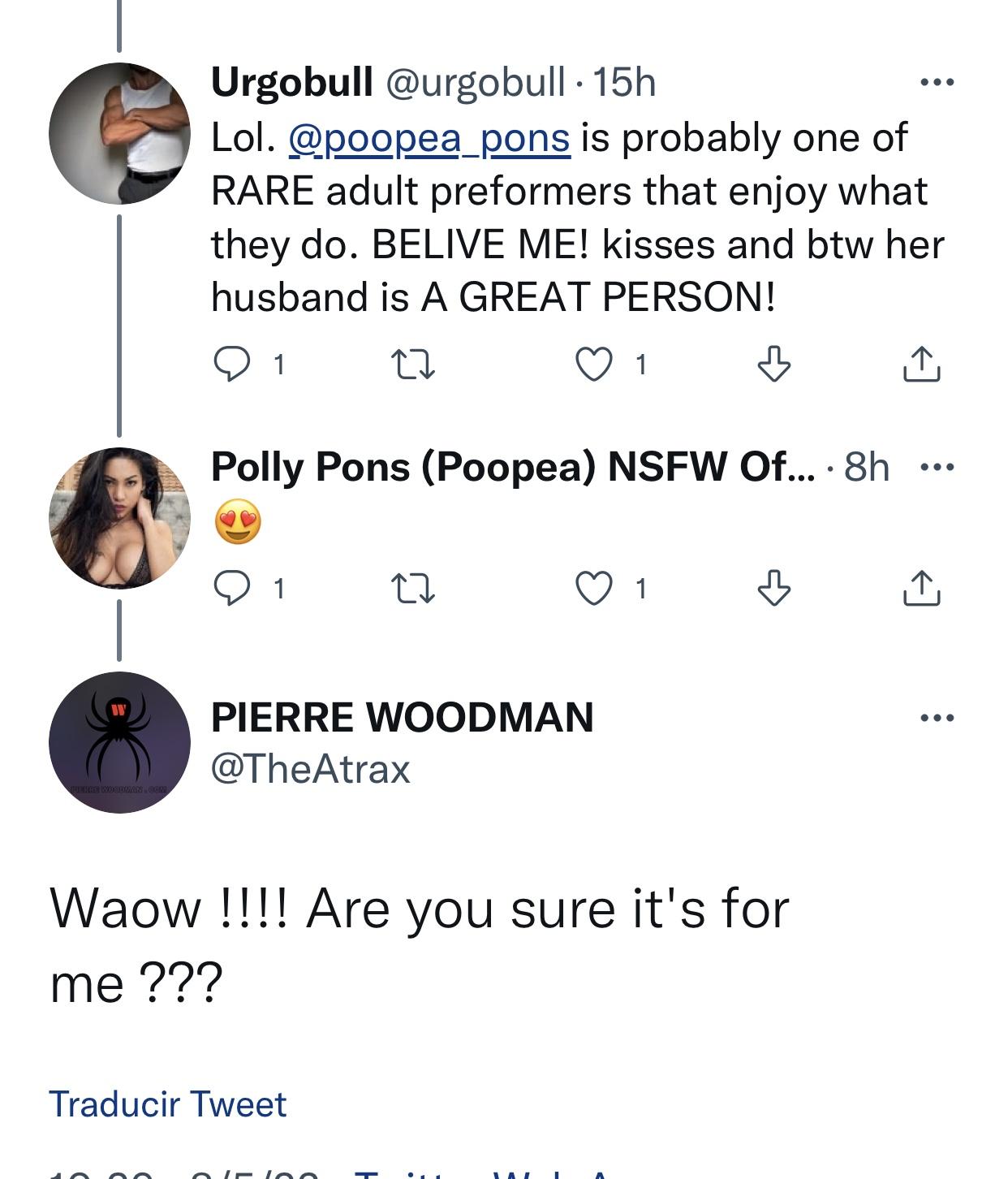Like Urgobull's tweet
Image resolution: width=1008 pixels, height=1179 pixels.
[594, 365]
